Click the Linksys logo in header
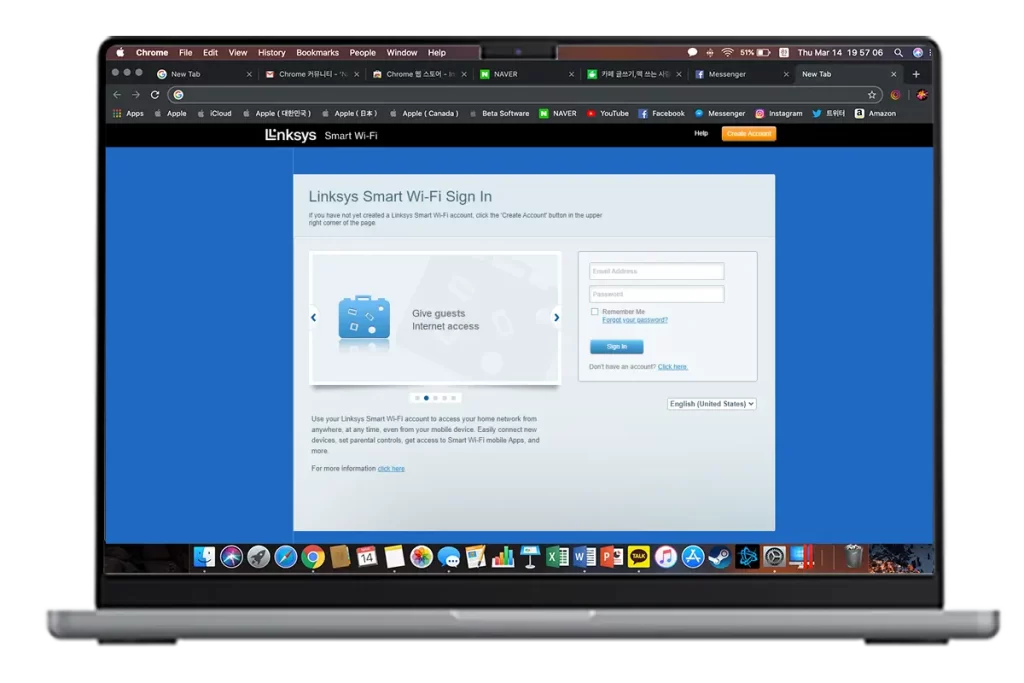 (290, 135)
